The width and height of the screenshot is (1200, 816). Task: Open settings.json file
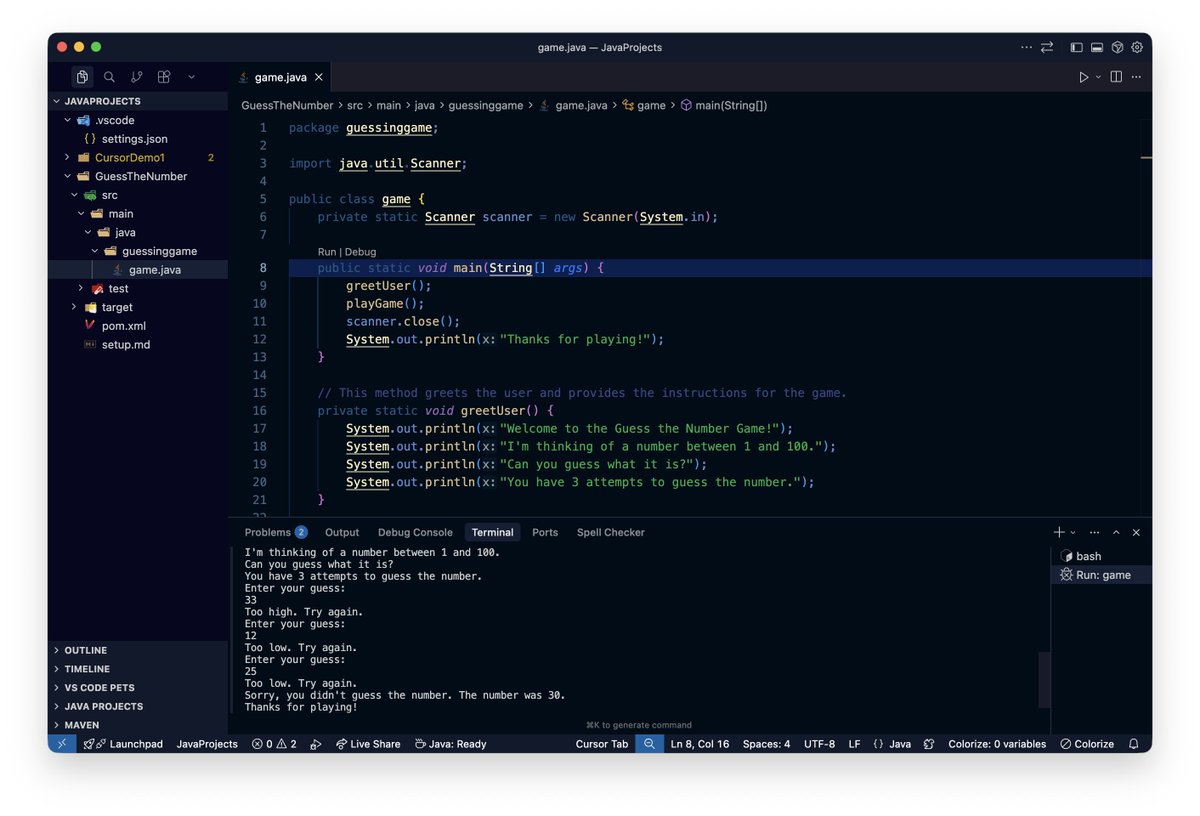click(x=138, y=139)
